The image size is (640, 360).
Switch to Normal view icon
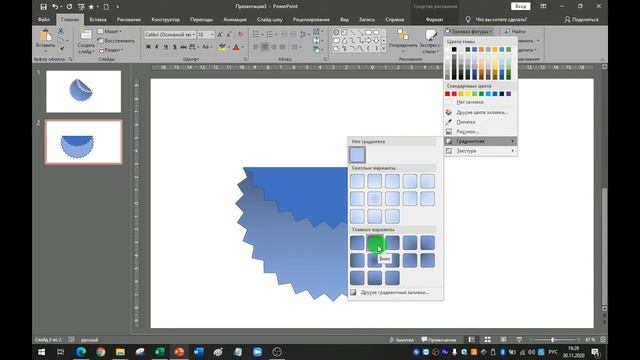[x=472, y=340]
